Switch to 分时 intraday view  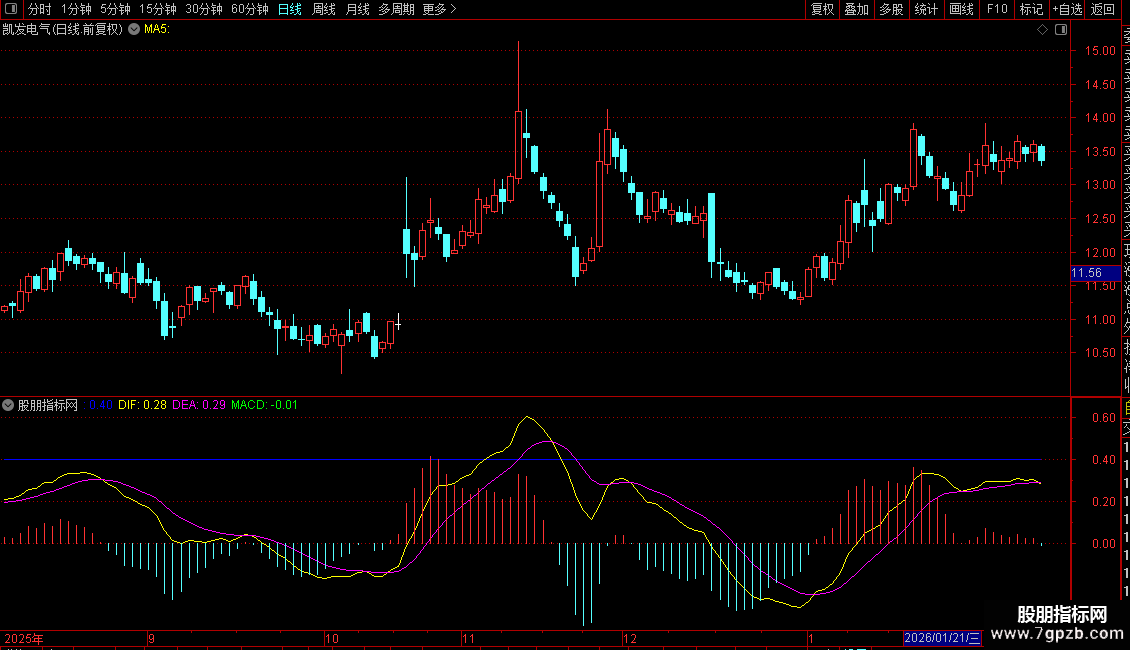coord(39,9)
